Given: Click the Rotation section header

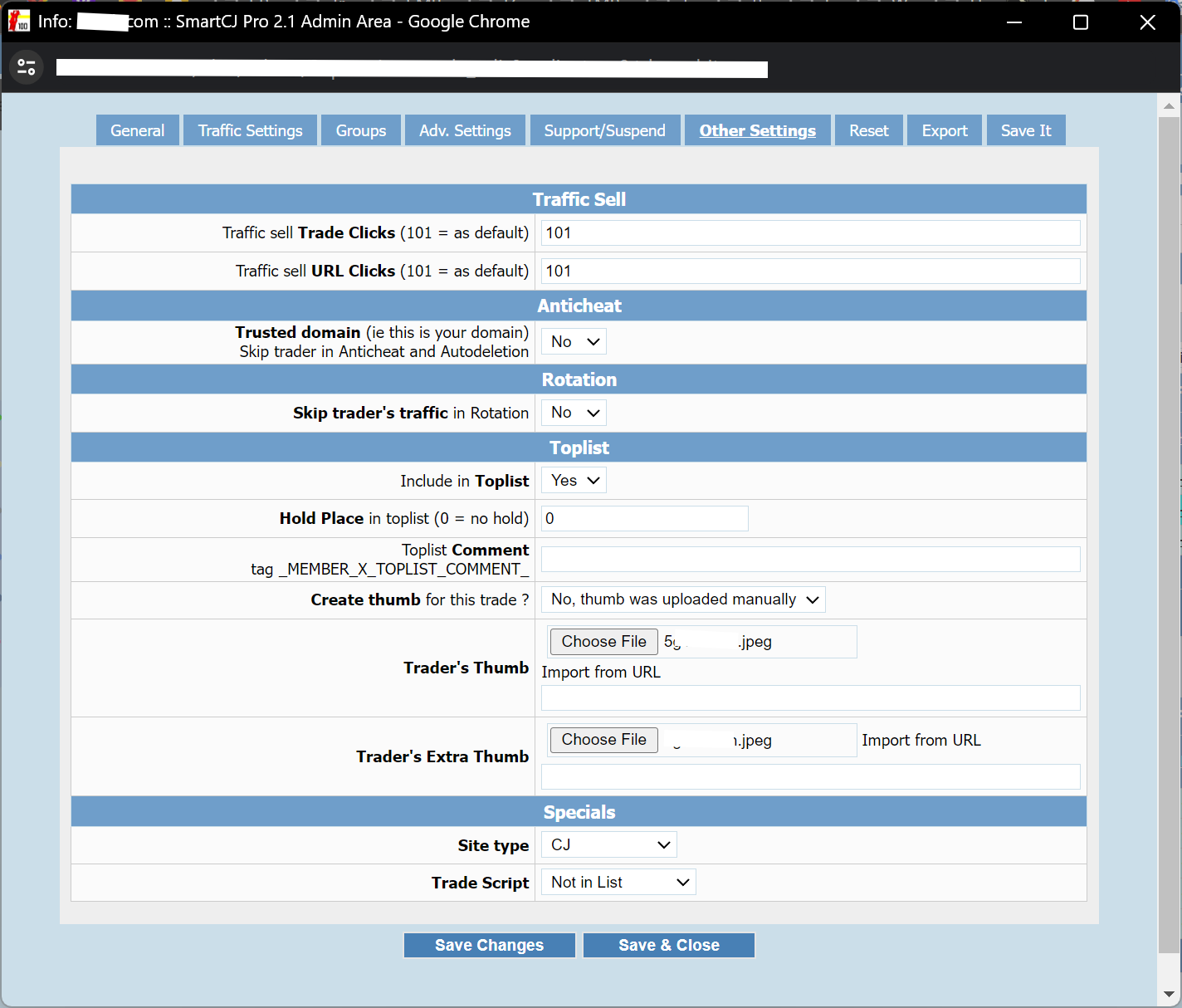Looking at the screenshot, I should [x=579, y=379].
